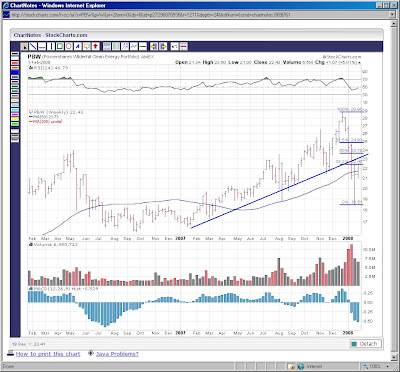Select the diagonal trendline drawing tool
This screenshot has height=372, width=400.
pyautogui.click(x=33, y=46)
